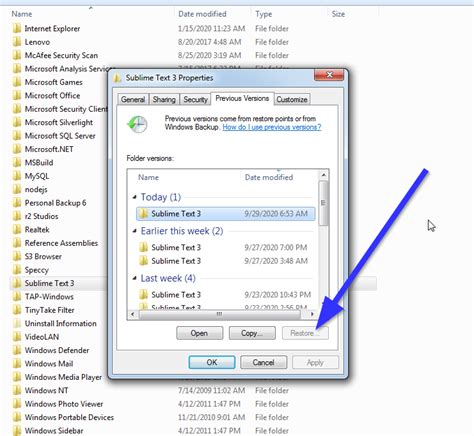Click folder icon of 9/23/2020 10:43 PM version
474x436 pixels.
tap(143, 294)
